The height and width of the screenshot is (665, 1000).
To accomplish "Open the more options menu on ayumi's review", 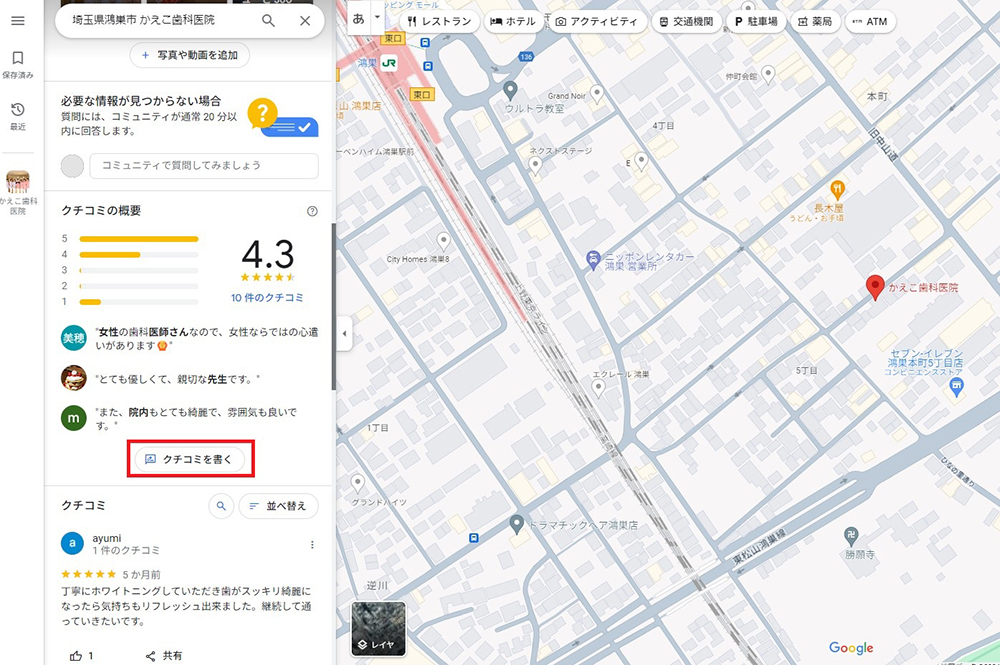I will pyautogui.click(x=312, y=545).
